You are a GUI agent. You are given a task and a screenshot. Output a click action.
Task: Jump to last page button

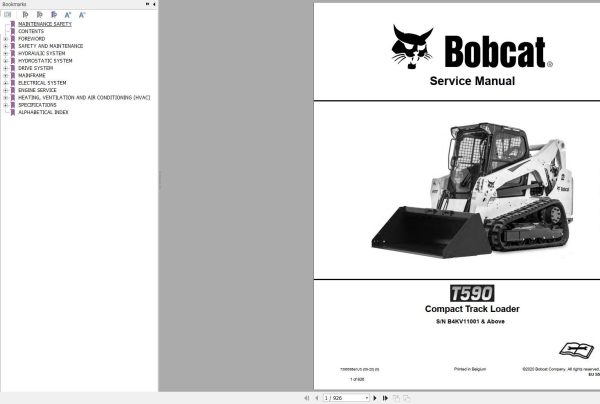point(385,398)
